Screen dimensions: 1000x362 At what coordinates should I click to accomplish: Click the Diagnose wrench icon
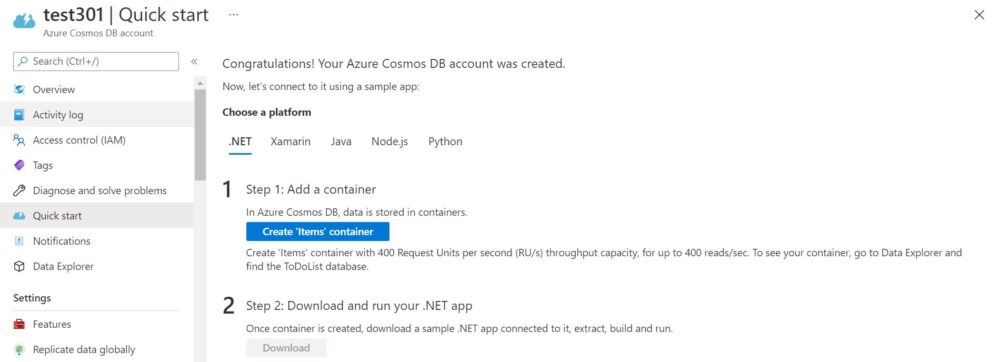pyautogui.click(x=19, y=191)
